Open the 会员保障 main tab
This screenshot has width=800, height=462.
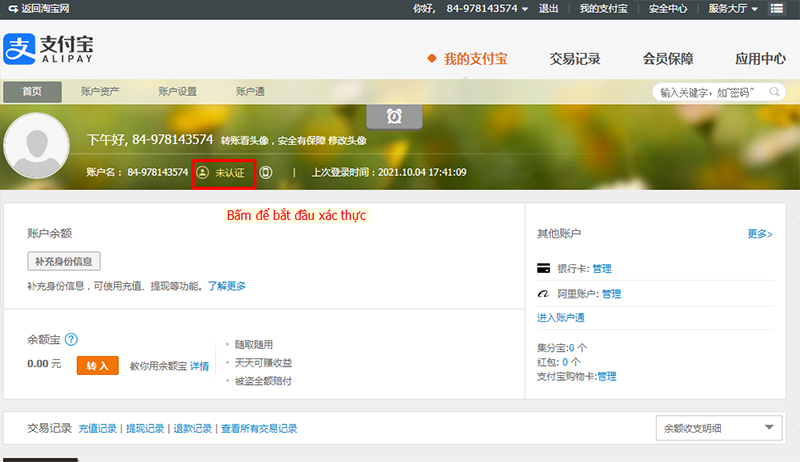668,59
